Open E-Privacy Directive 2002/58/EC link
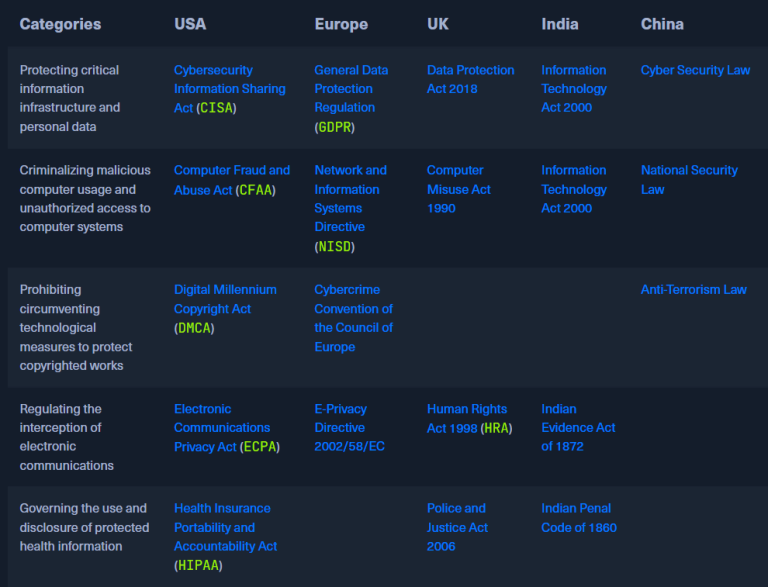 (x=349, y=428)
